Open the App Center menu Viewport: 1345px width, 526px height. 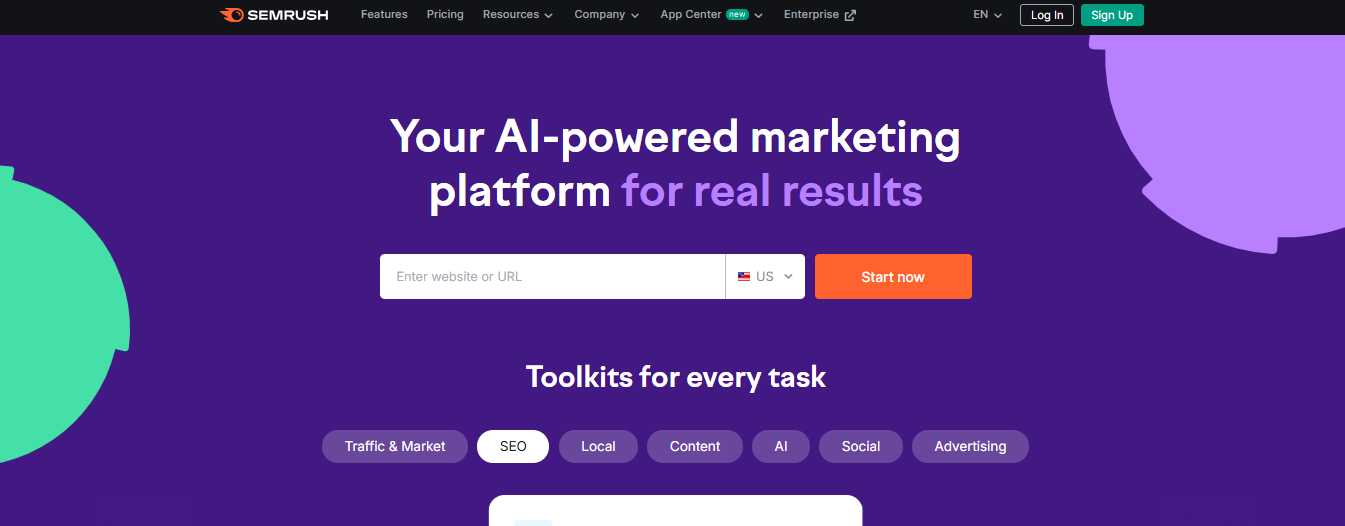(711, 15)
